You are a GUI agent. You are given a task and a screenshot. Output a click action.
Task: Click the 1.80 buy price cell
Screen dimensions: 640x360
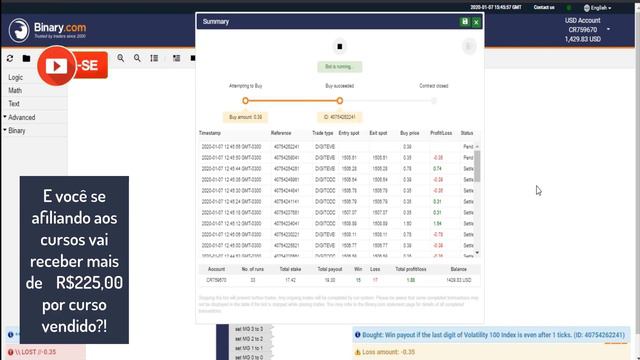coord(407,224)
